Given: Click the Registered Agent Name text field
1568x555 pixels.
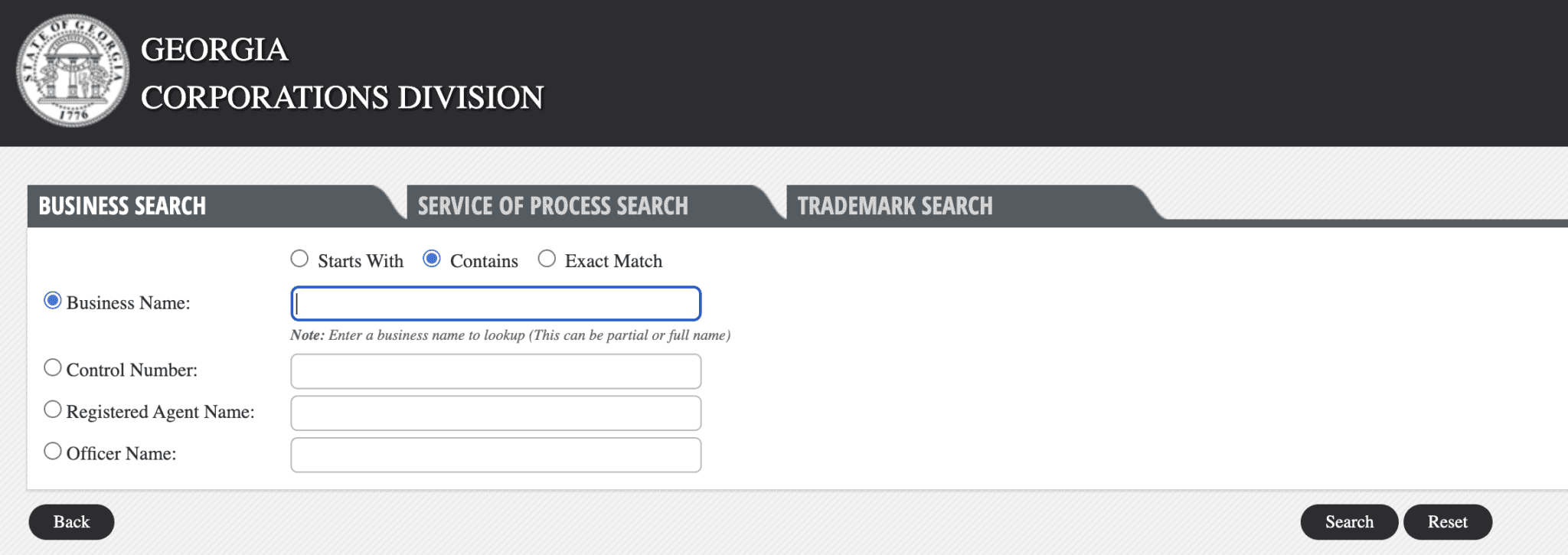Looking at the screenshot, I should pos(495,413).
